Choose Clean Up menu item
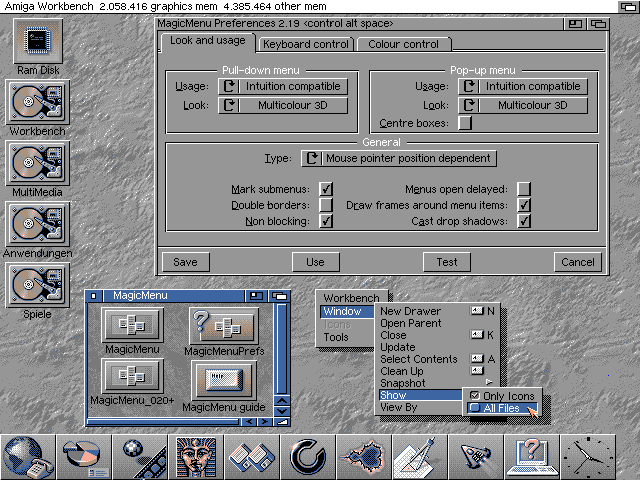Viewport: 640px width, 480px height. pyautogui.click(x=437, y=371)
